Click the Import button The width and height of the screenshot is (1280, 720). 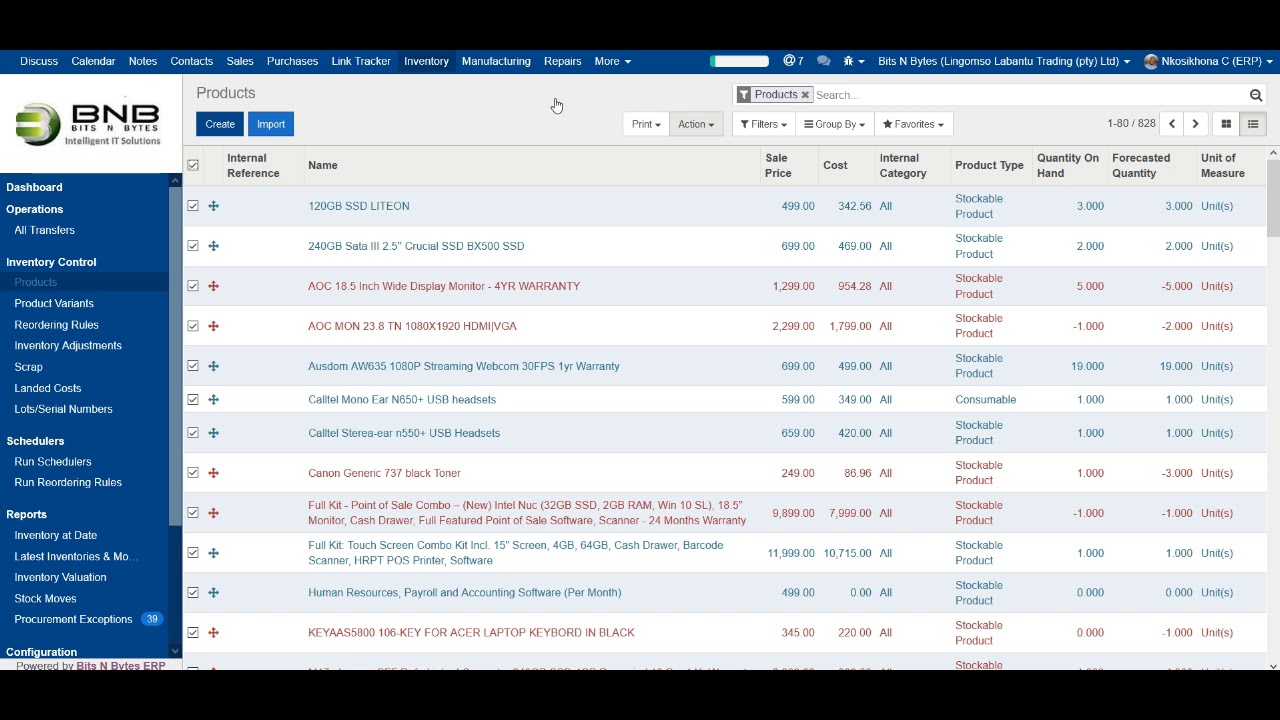[271, 124]
